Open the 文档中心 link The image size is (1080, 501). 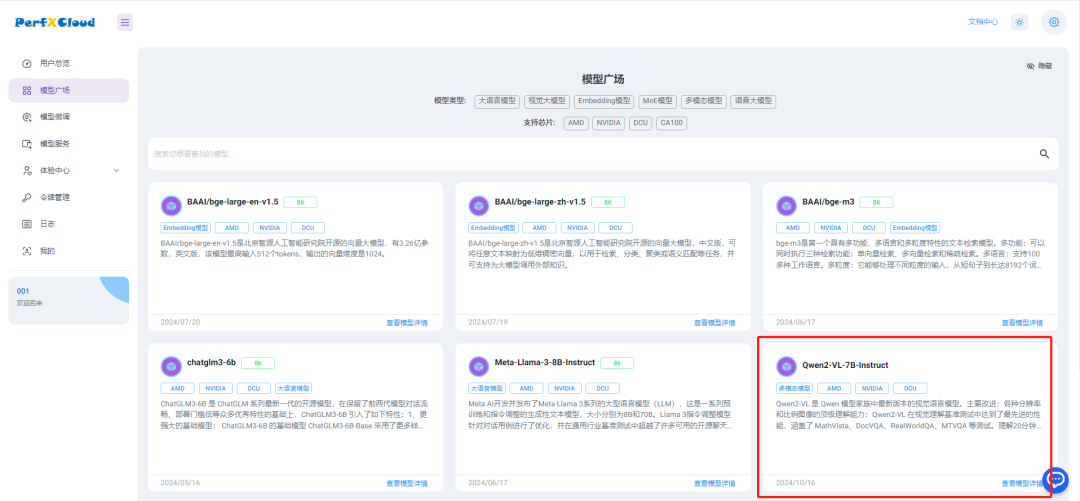[x=983, y=22]
